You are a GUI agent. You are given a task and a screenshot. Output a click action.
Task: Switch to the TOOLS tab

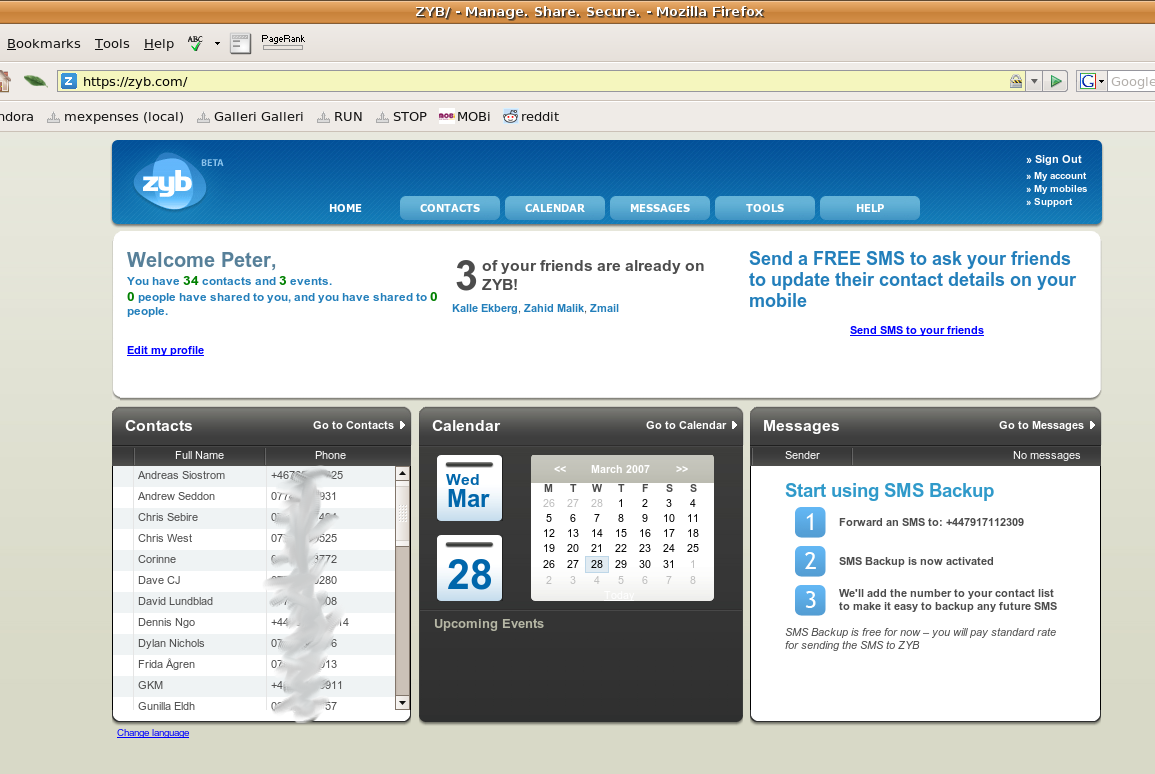765,208
